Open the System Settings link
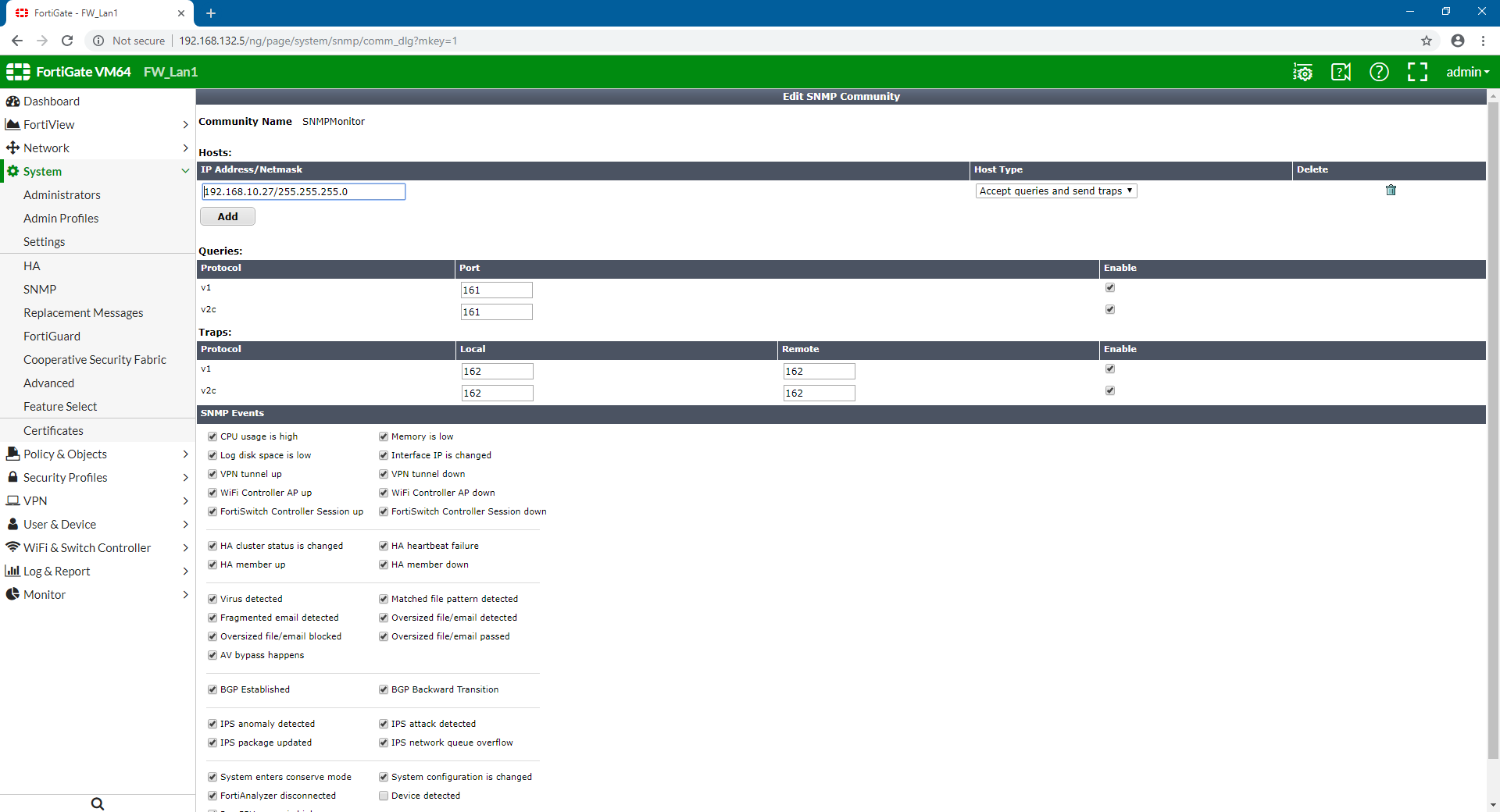Image resolution: width=1500 pixels, height=812 pixels. [44, 242]
